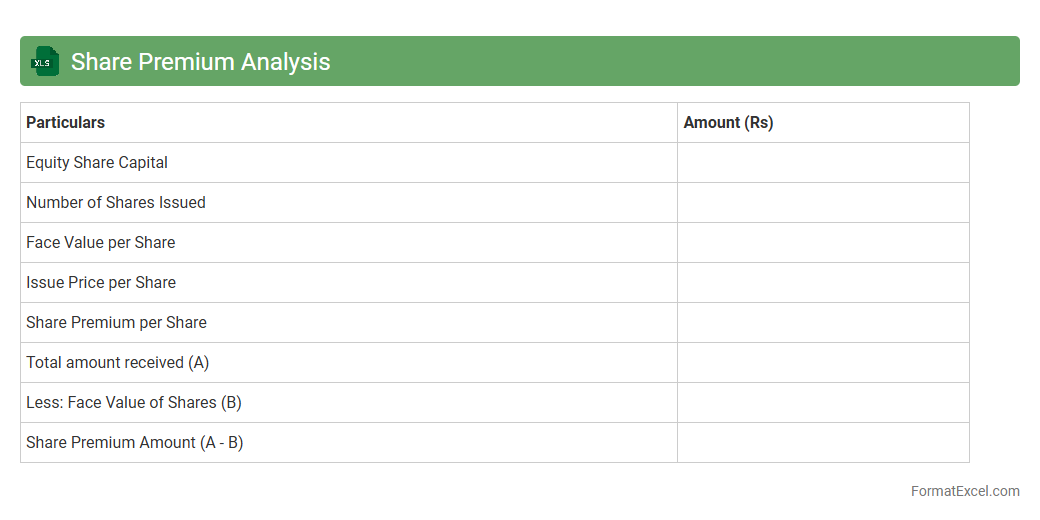
Task: Select amount cell for Face Value per Share
Action: point(823,243)
